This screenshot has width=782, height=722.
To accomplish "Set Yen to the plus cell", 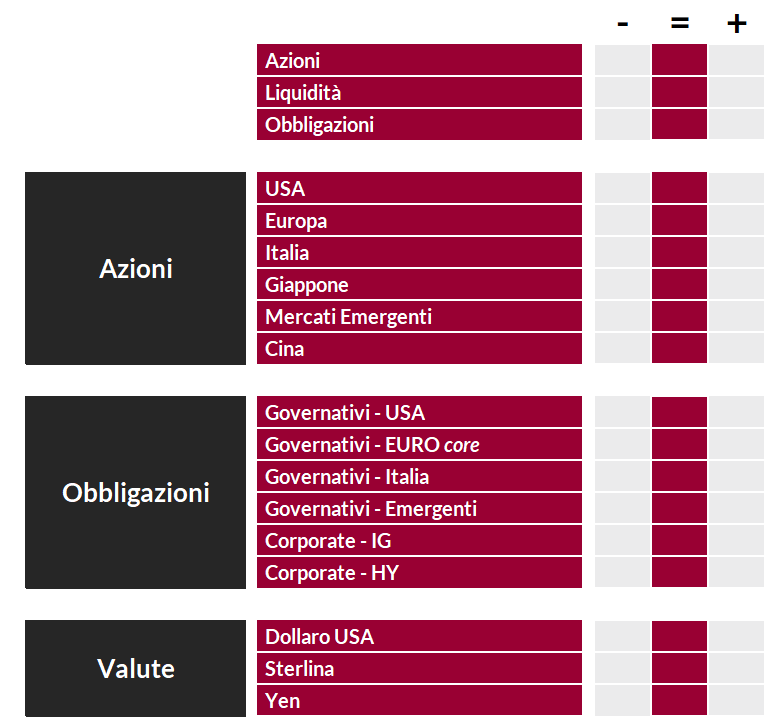I will point(737,700).
